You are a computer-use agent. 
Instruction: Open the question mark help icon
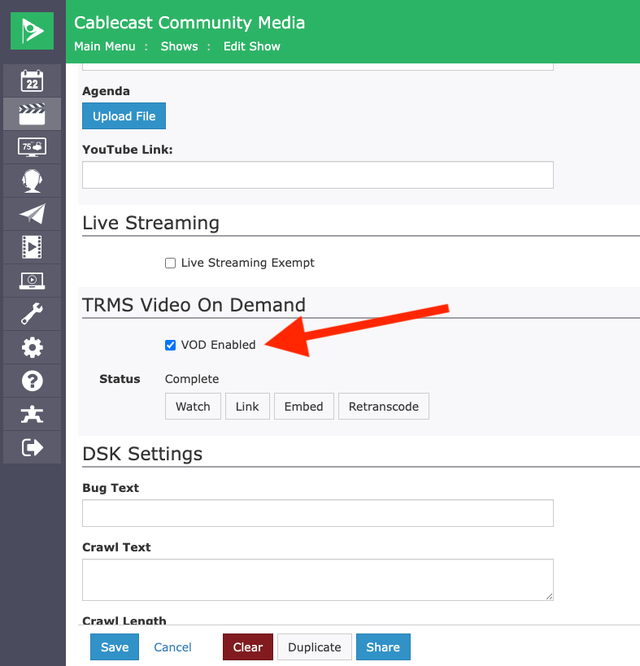point(32,381)
